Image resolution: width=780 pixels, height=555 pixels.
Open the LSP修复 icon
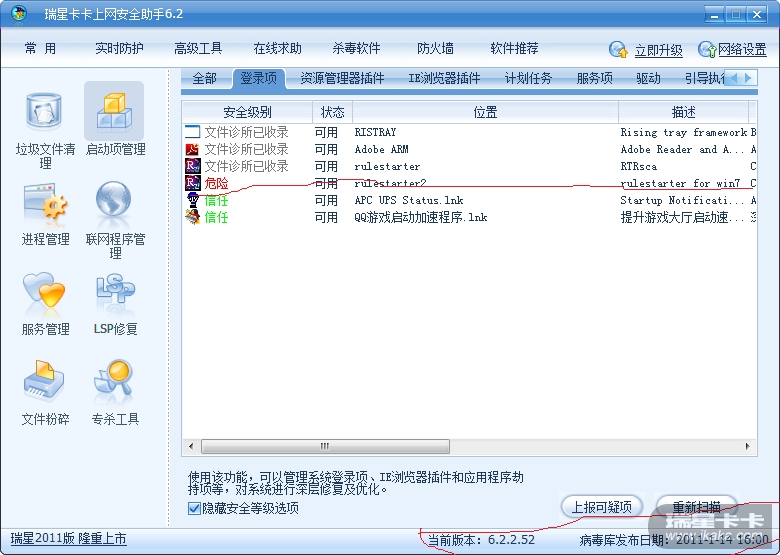[115, 288]
